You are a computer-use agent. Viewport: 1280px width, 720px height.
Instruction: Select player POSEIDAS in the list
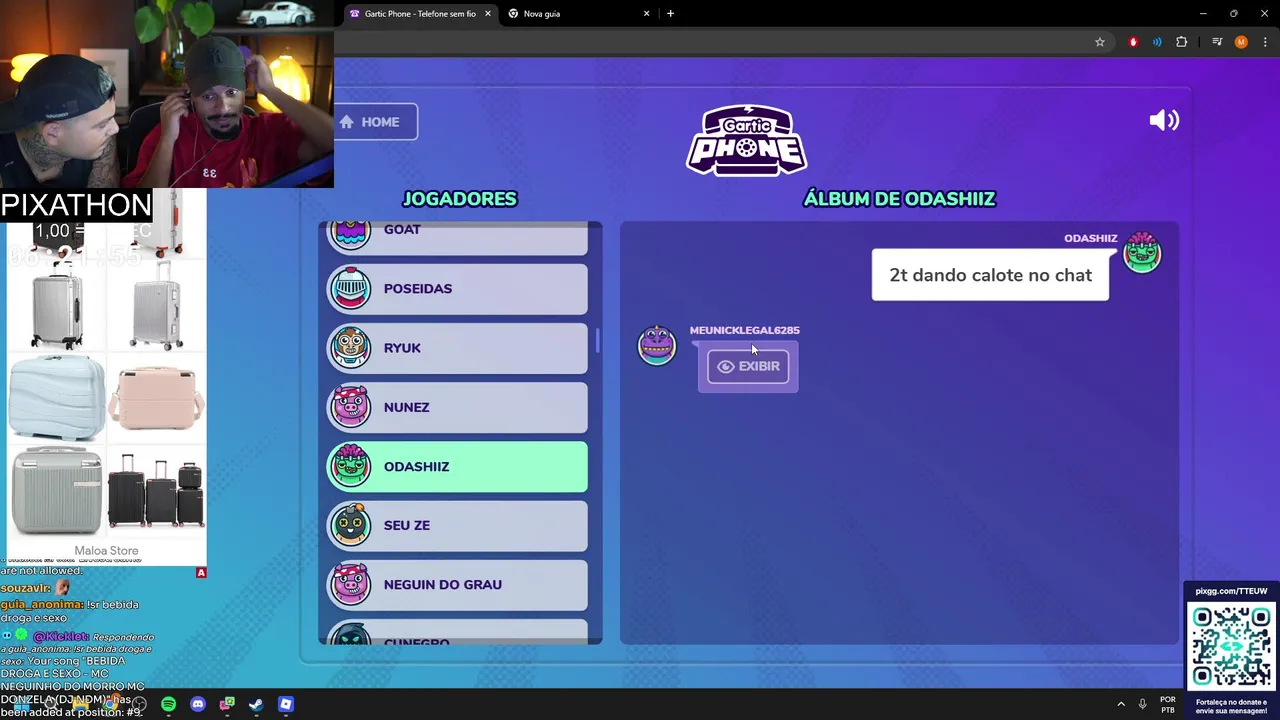(458, 289)
